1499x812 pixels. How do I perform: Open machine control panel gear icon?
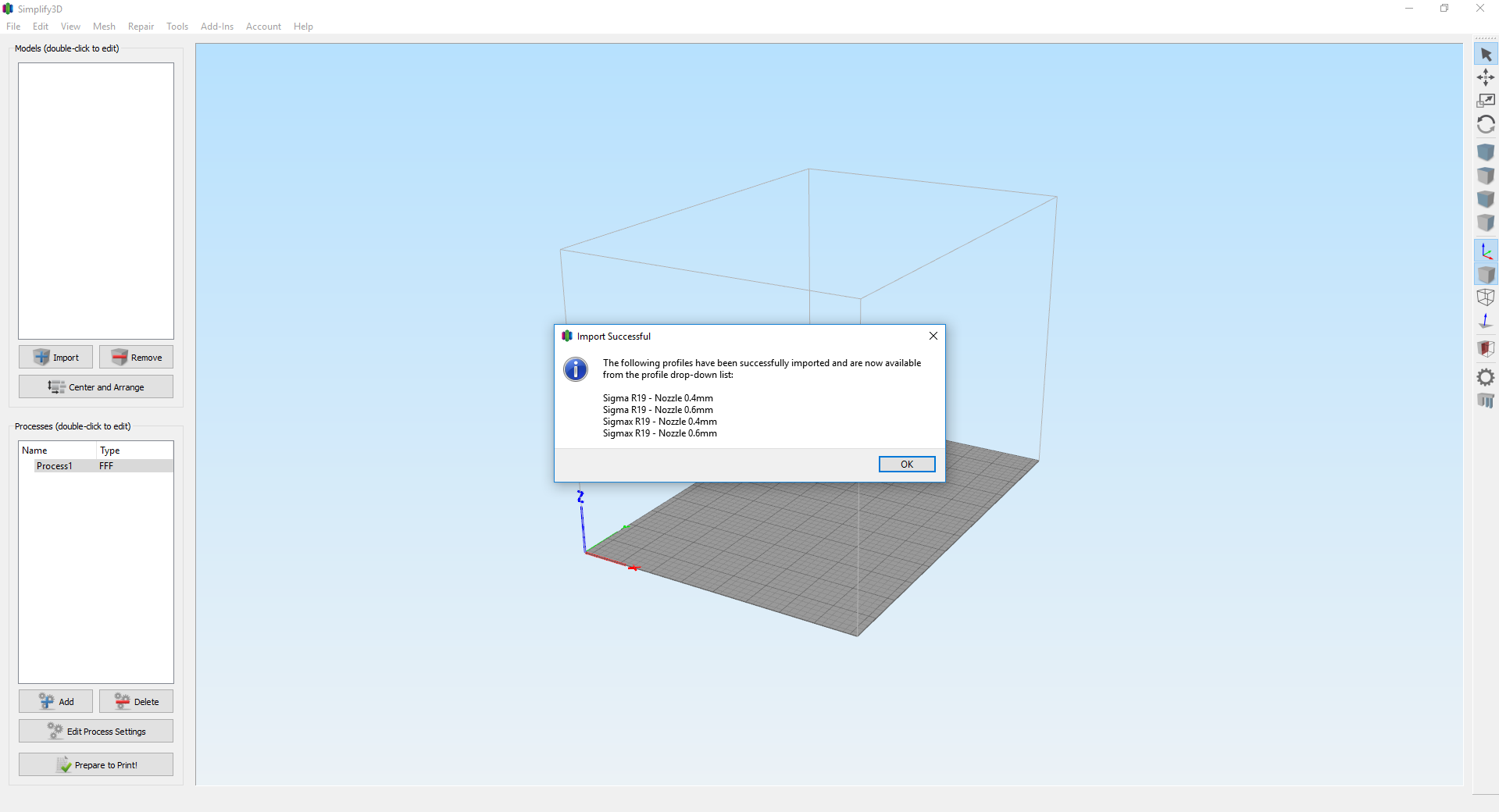click(1486, 377)
